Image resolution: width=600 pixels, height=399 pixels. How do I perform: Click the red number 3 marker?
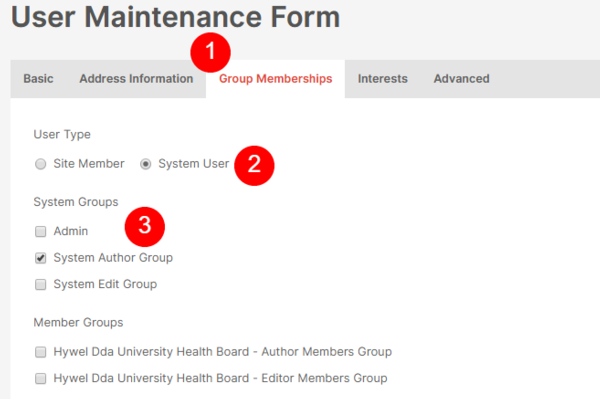[145, 226]
